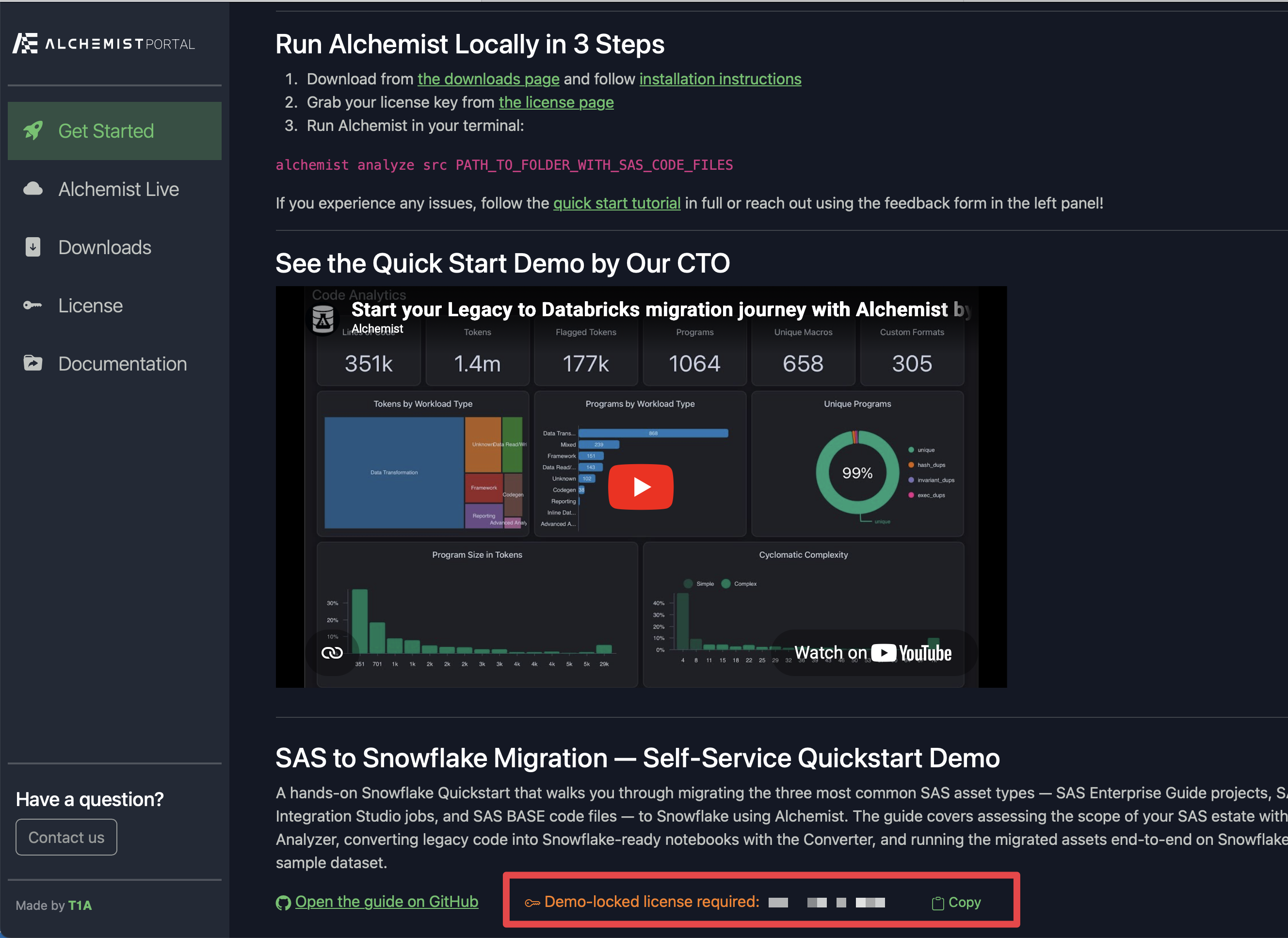Go to Alchemist Live in the sidebar

115,189
